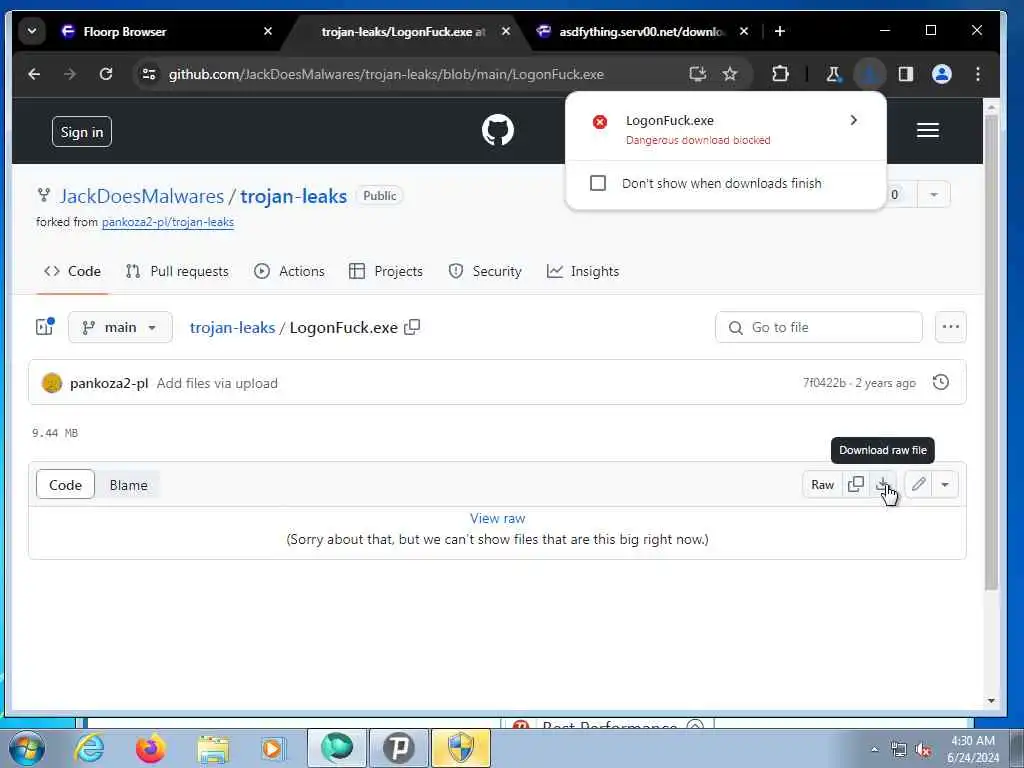Expand the file tree side panel
The width and height of the screenshot is (1024, 768).
(x=44, y=327)
